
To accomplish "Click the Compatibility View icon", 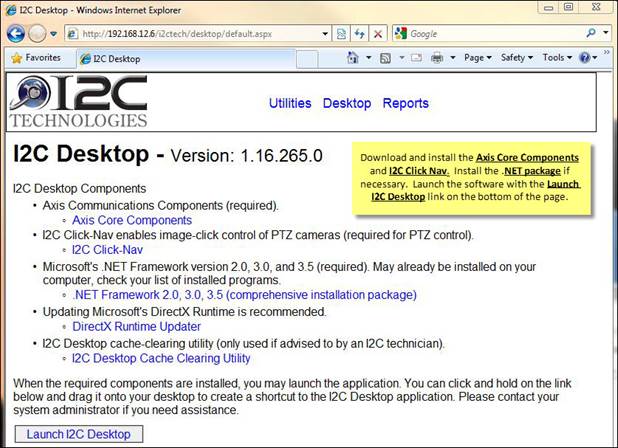I will (341, 34).
